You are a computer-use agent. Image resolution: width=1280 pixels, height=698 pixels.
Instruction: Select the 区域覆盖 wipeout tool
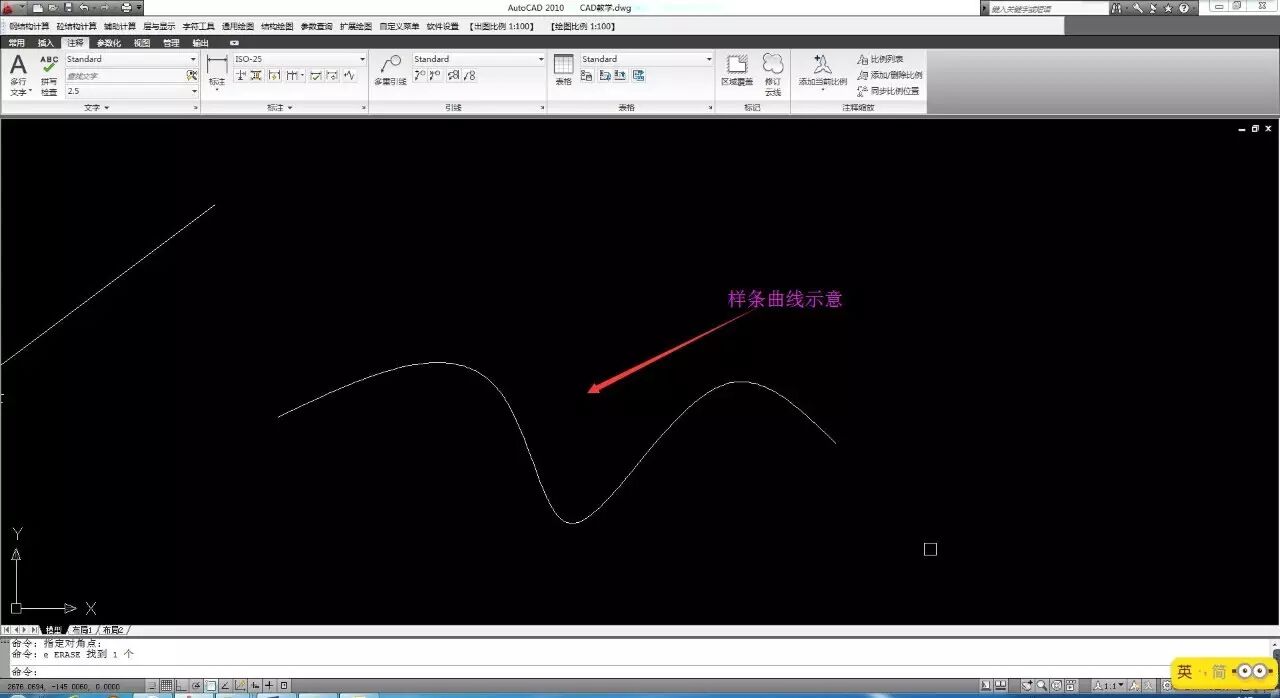[737, 70]
